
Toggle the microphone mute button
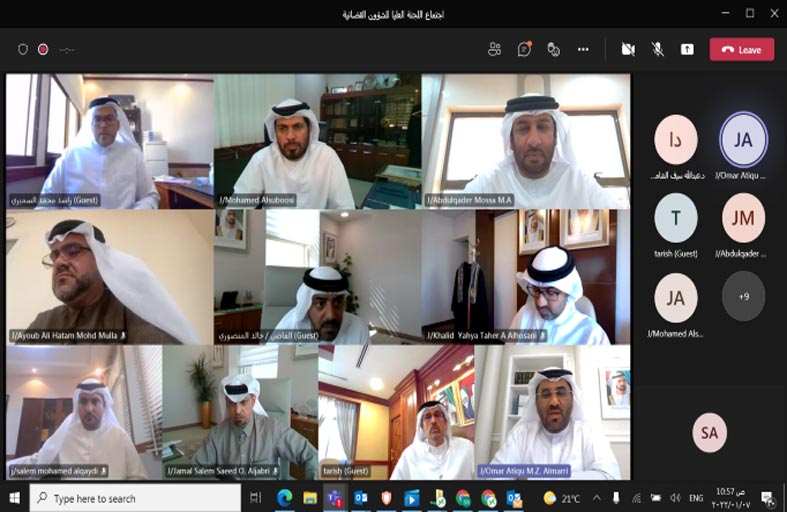(658, 49)
